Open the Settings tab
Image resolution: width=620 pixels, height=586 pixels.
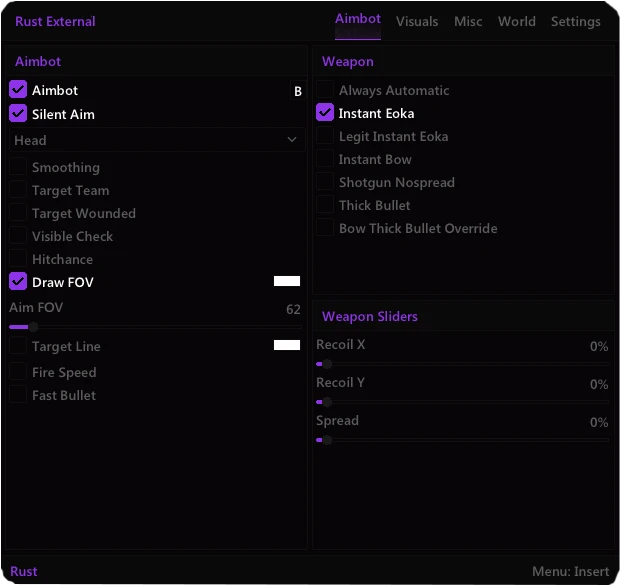pyautogui.click(x=575, y=21)
